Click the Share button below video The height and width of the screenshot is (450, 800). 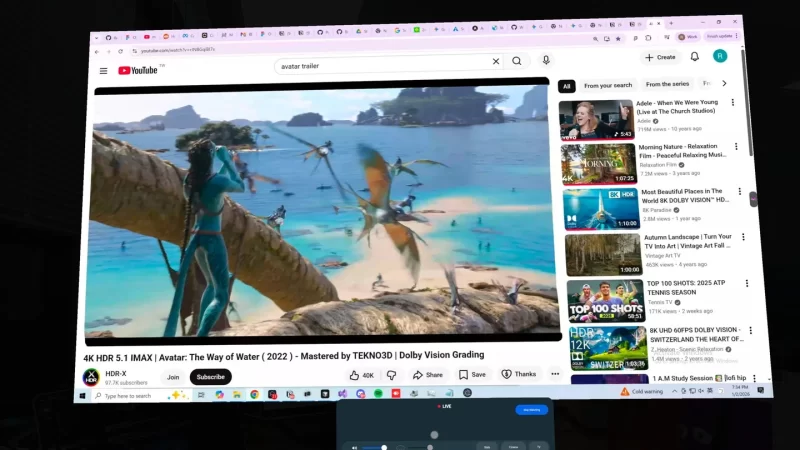(x=428, y=375)
